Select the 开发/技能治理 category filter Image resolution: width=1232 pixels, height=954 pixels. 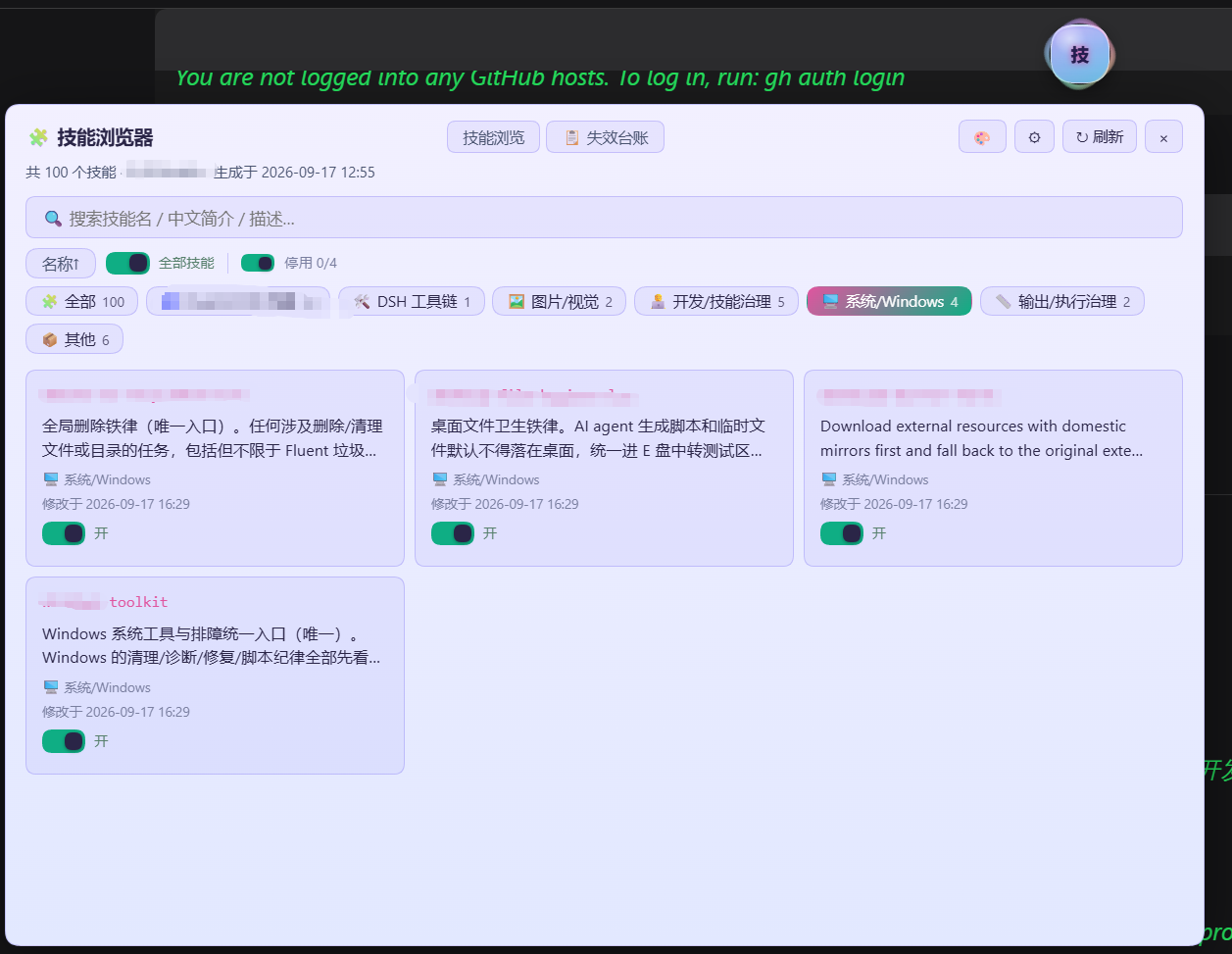pos(716,302)
